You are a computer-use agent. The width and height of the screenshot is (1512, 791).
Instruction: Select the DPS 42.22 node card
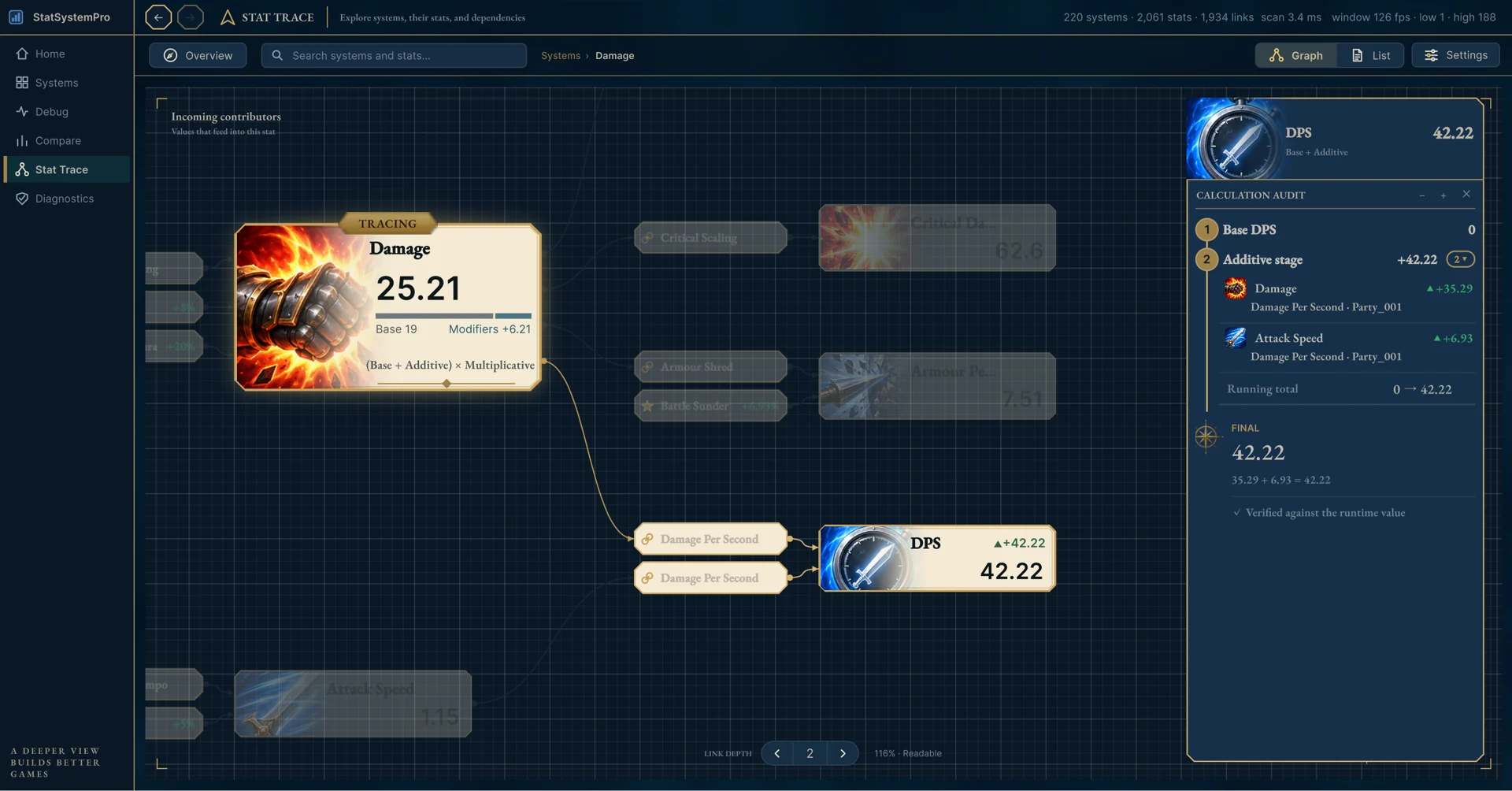937,558
